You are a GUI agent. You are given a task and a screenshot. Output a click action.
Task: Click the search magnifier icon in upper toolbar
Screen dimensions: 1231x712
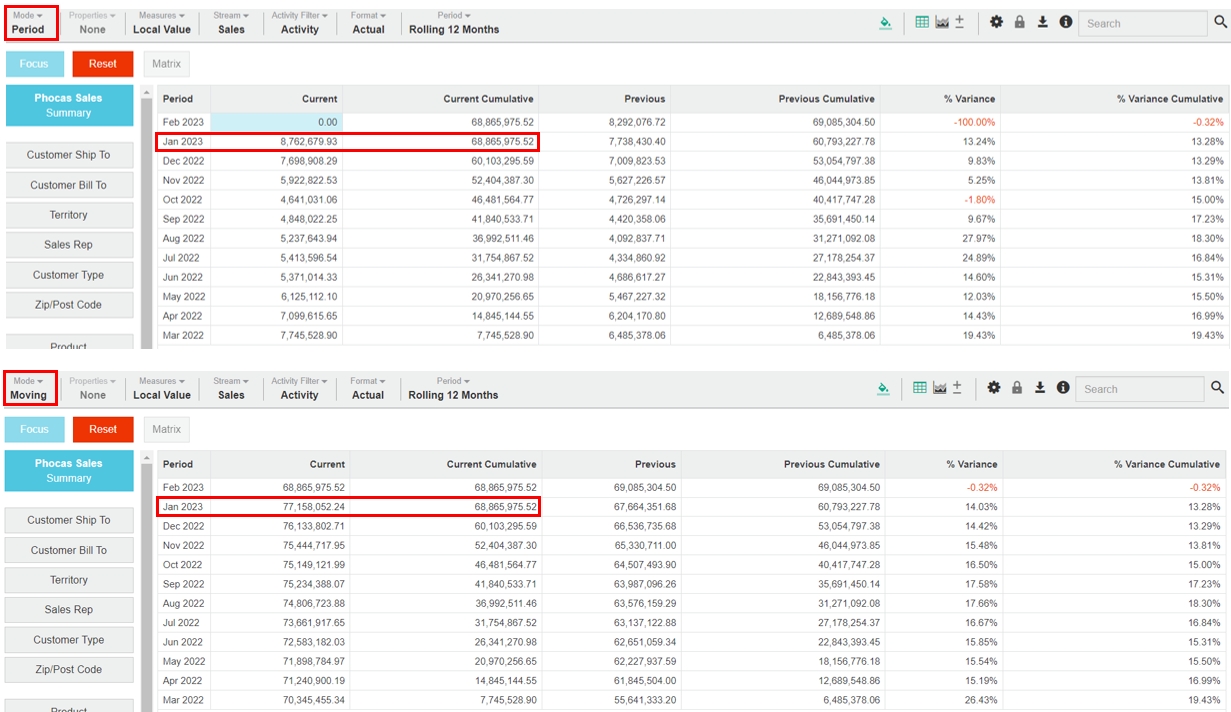[1221, 22]
